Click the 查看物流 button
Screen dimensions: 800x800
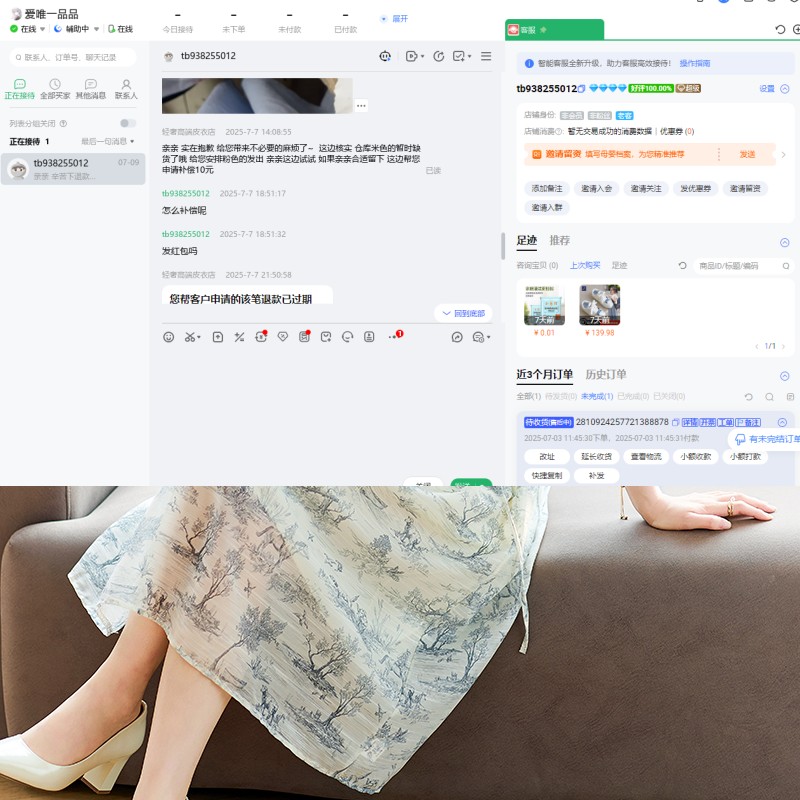coord(646,457)
